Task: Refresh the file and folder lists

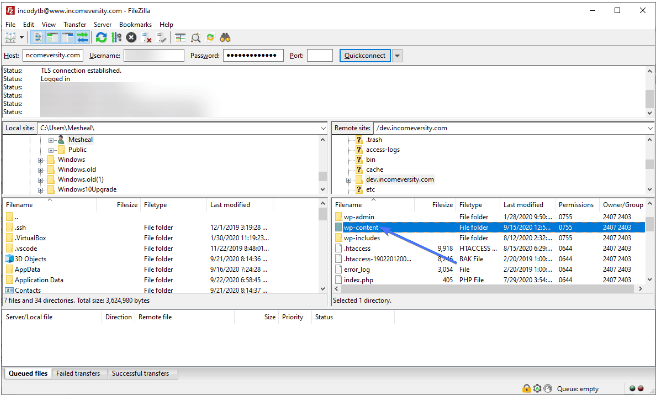Action: 101,38
